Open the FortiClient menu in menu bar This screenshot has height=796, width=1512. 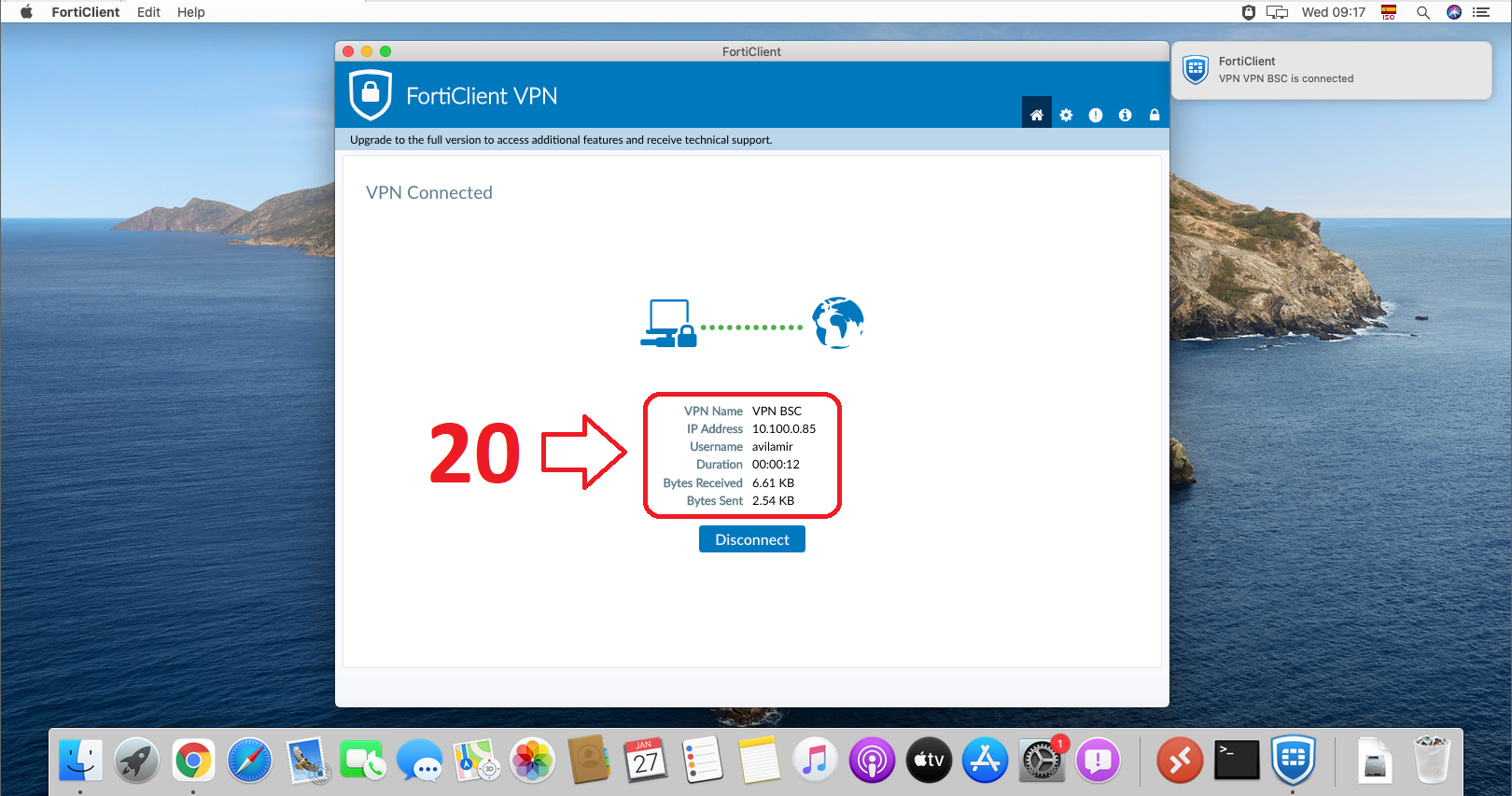[x=85, y=12]
